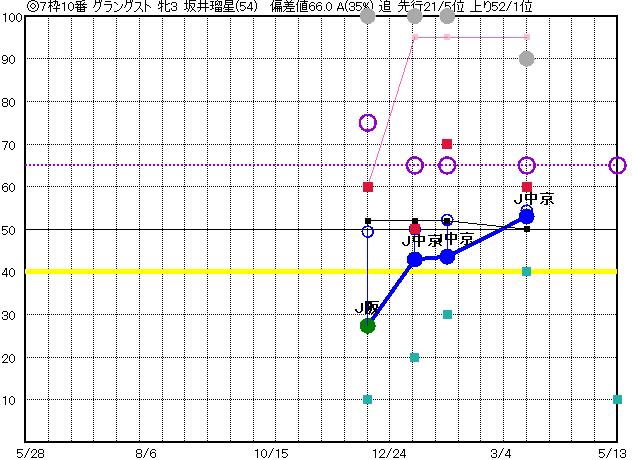Click the teal square at value 30
This screenshot has height=460, width=632.
pyautogui.click(x=447, y=314)
